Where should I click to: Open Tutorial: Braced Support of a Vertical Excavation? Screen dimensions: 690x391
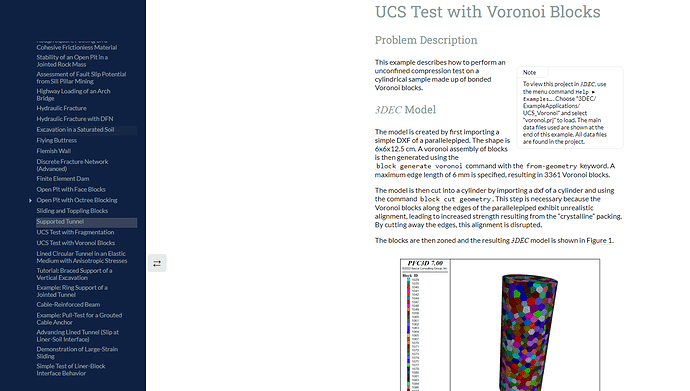click(x=74, y=274)
